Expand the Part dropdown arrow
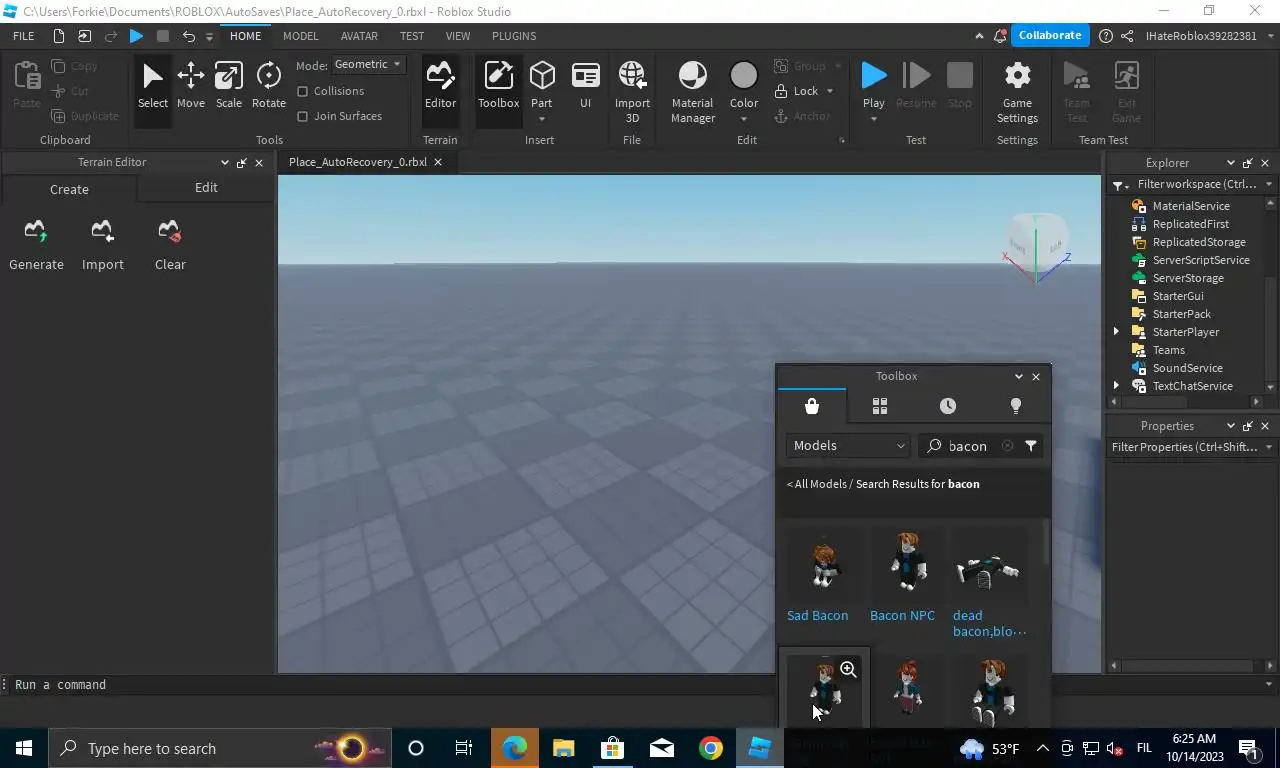Viewport: 1280px width, 768px height. point(542,119)
